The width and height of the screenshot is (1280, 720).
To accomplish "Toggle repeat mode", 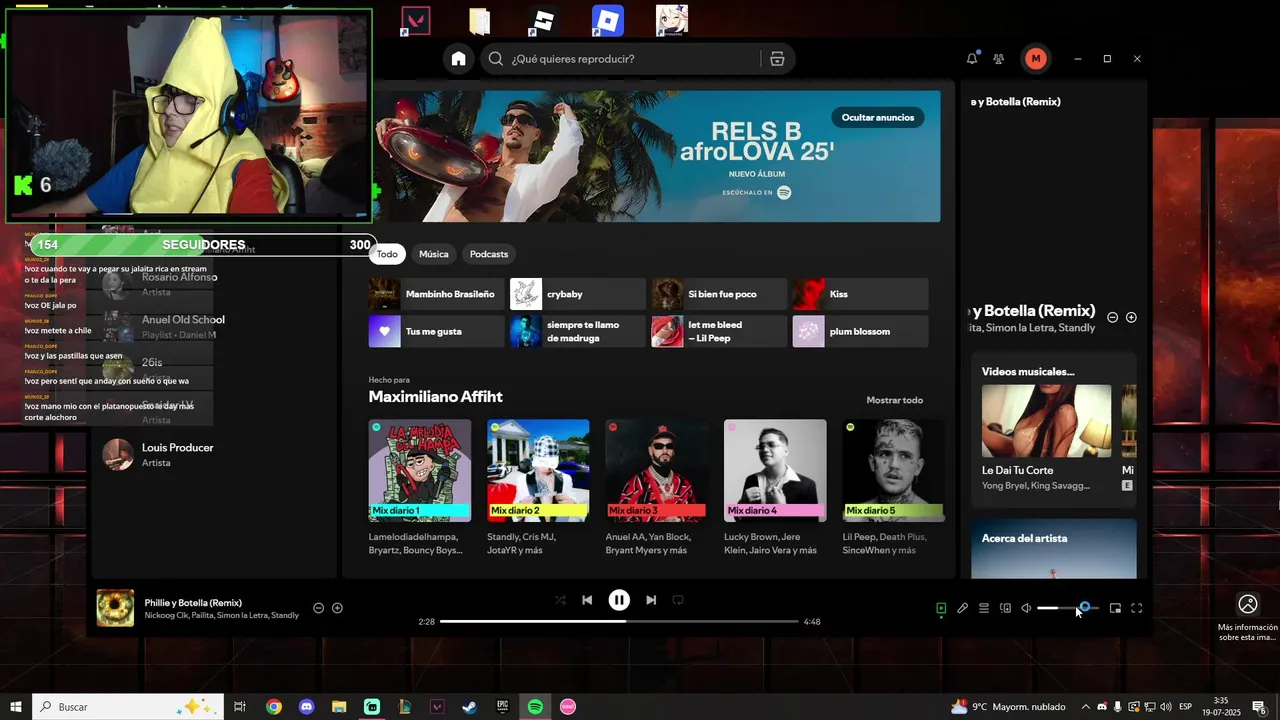I will [677, 600].
